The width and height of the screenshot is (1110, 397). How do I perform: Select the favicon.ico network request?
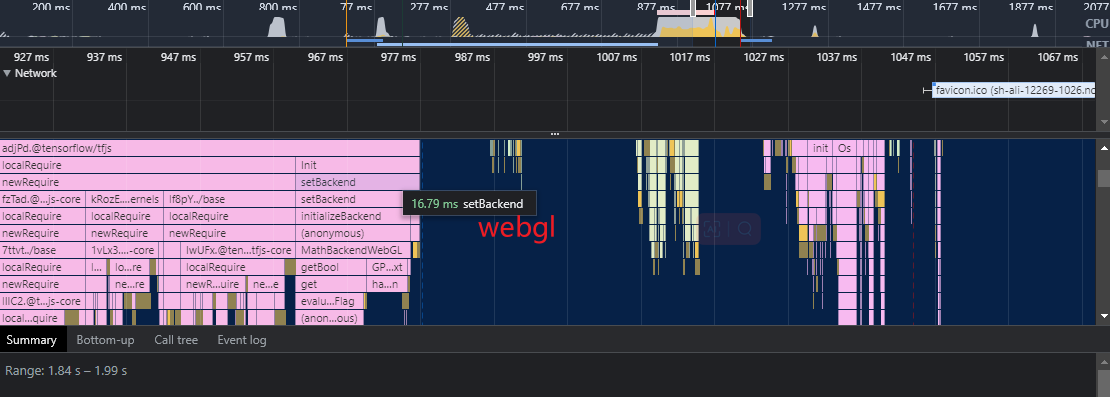[x=1014, y=90]
